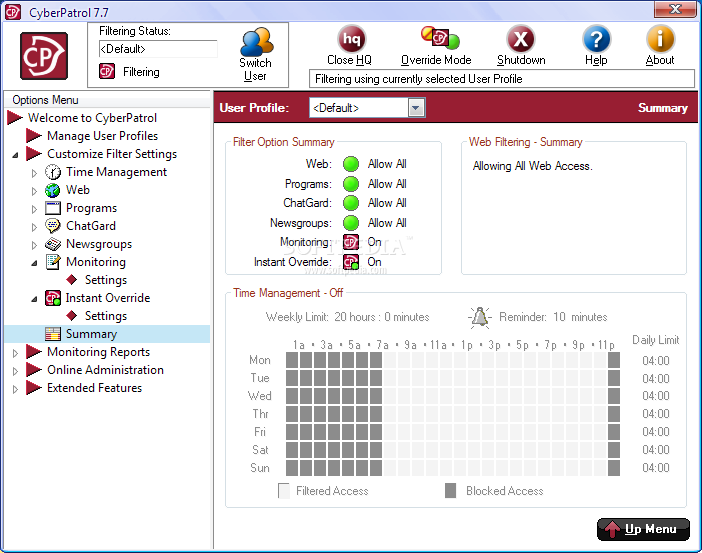Click Weekly Limit 20 hours value
Screen dimensions: 702x553
pyautogui.click(x=381, y=317)
